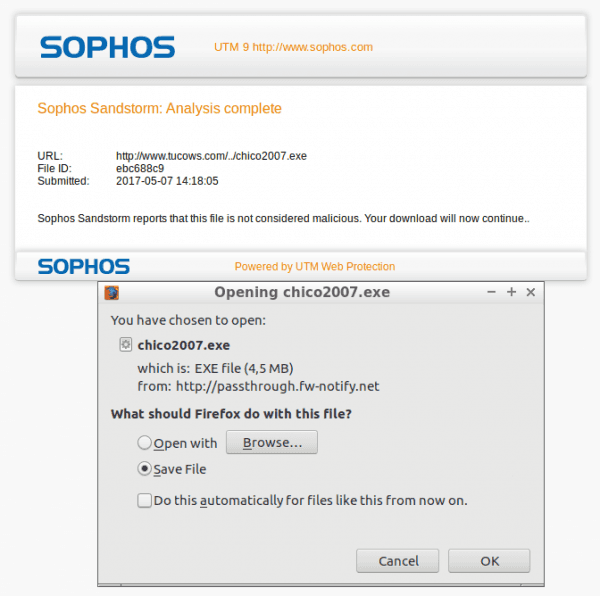Enable Do this automatically checkbox
This screenshot has height=596, width=600.
[144, 500]
